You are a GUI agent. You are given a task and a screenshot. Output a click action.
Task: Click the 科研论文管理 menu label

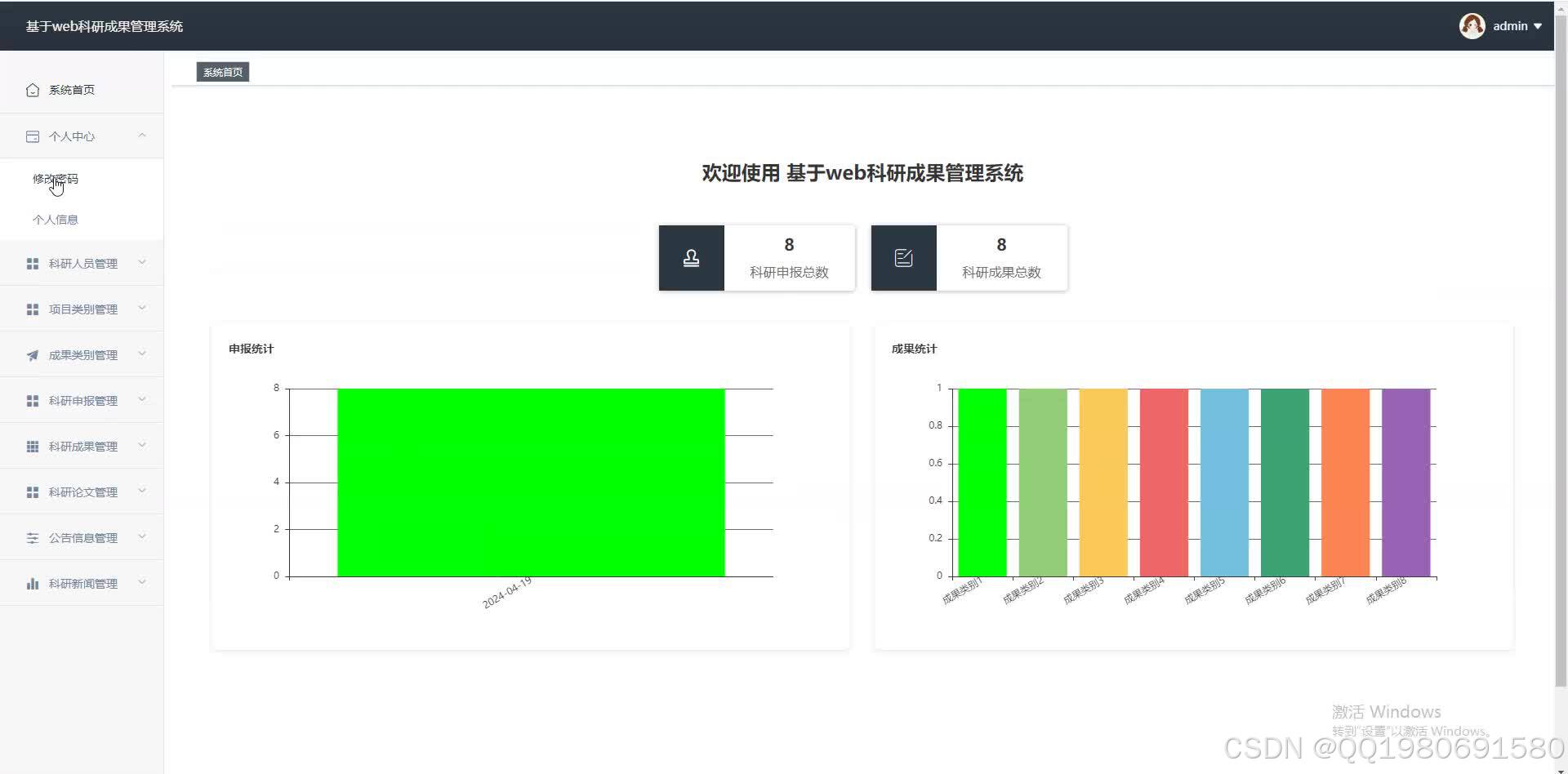click(x=83, y=492)
